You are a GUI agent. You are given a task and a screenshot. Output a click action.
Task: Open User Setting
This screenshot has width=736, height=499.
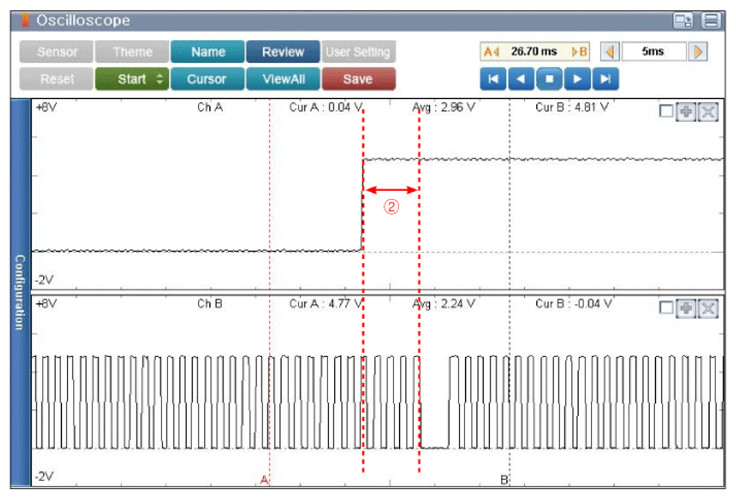358,52
